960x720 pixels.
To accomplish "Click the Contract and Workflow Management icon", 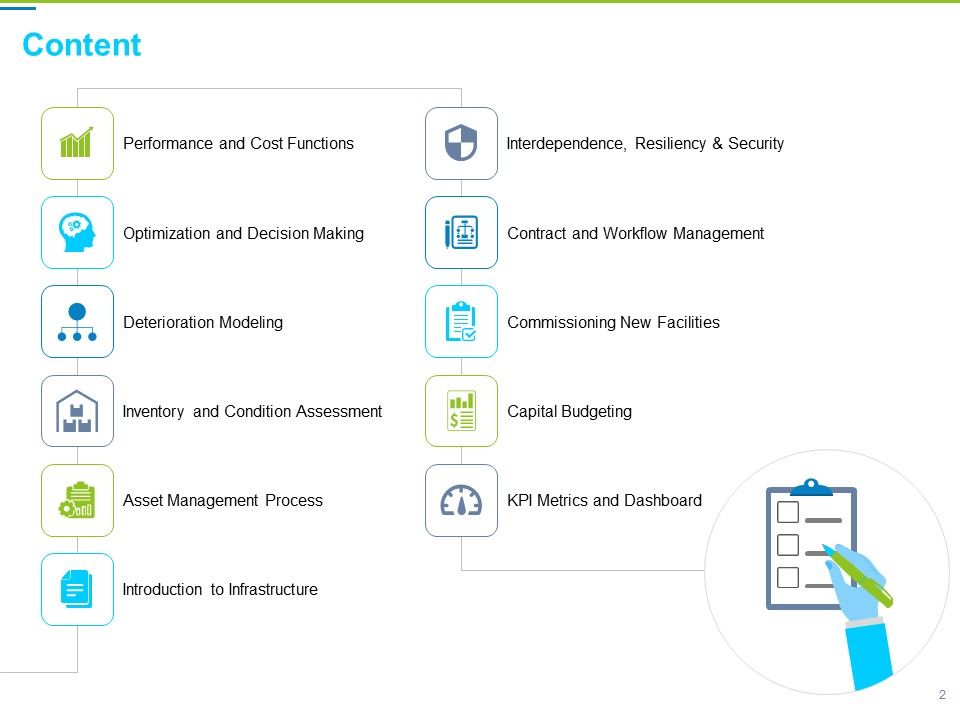I will (x=461, y=232).
